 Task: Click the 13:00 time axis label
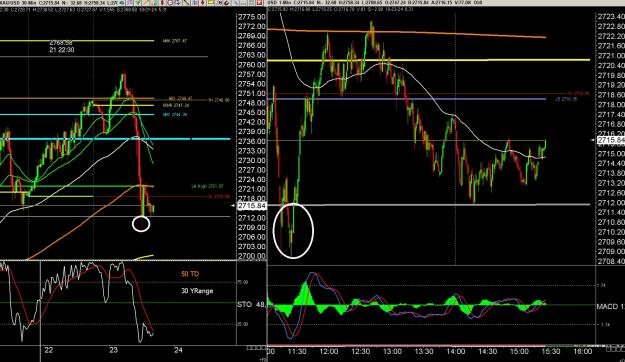pyautogui.click(x=392, y=351)
